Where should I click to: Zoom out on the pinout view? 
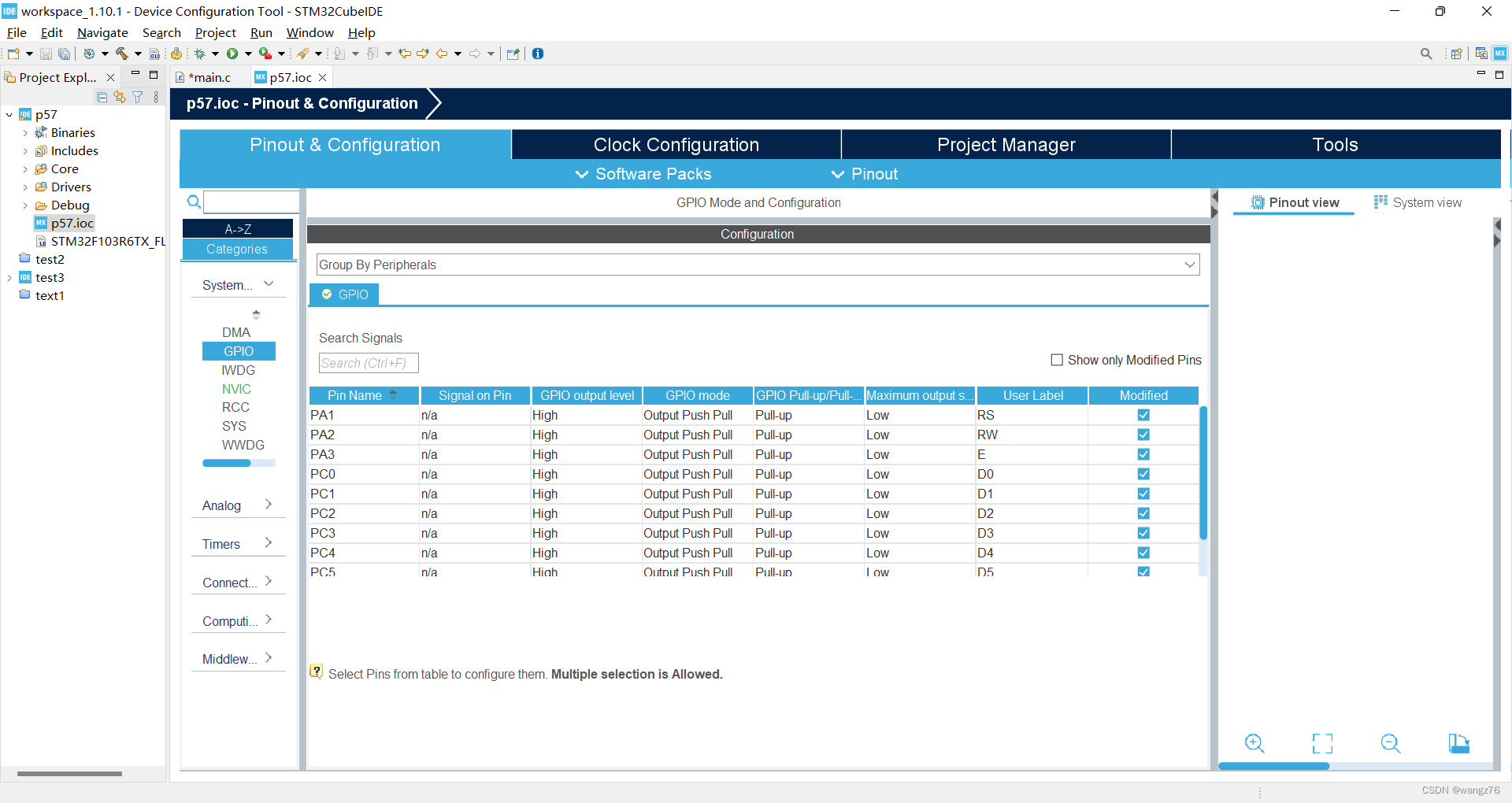1391,743
